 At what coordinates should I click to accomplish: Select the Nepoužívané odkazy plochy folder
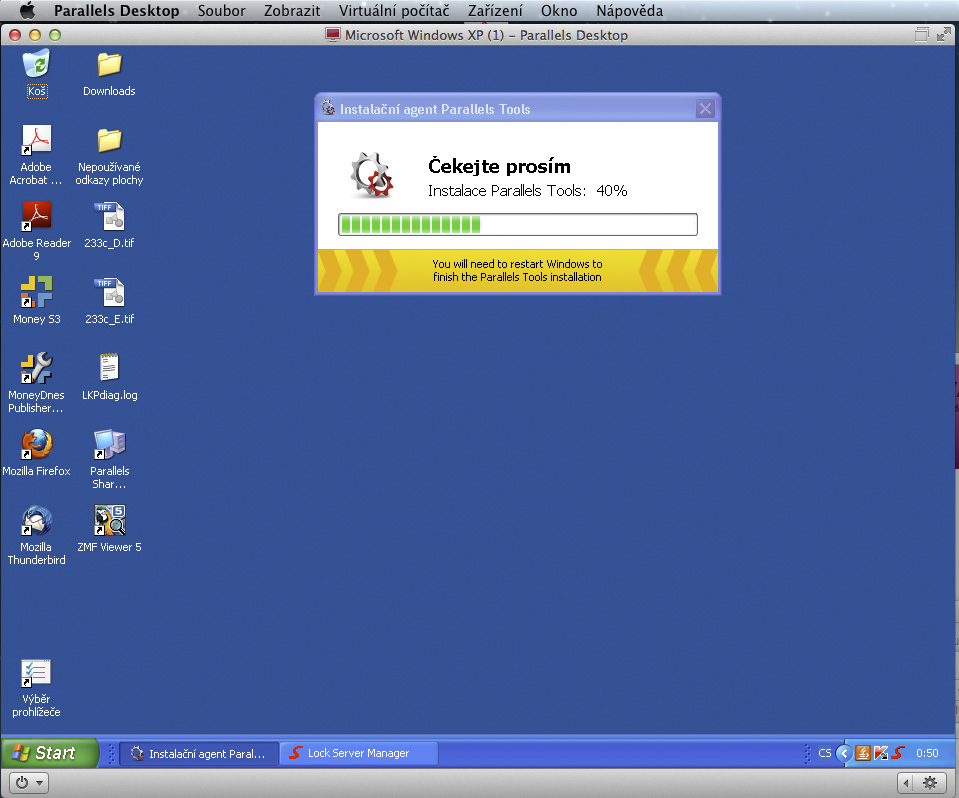tap(109, 140)
